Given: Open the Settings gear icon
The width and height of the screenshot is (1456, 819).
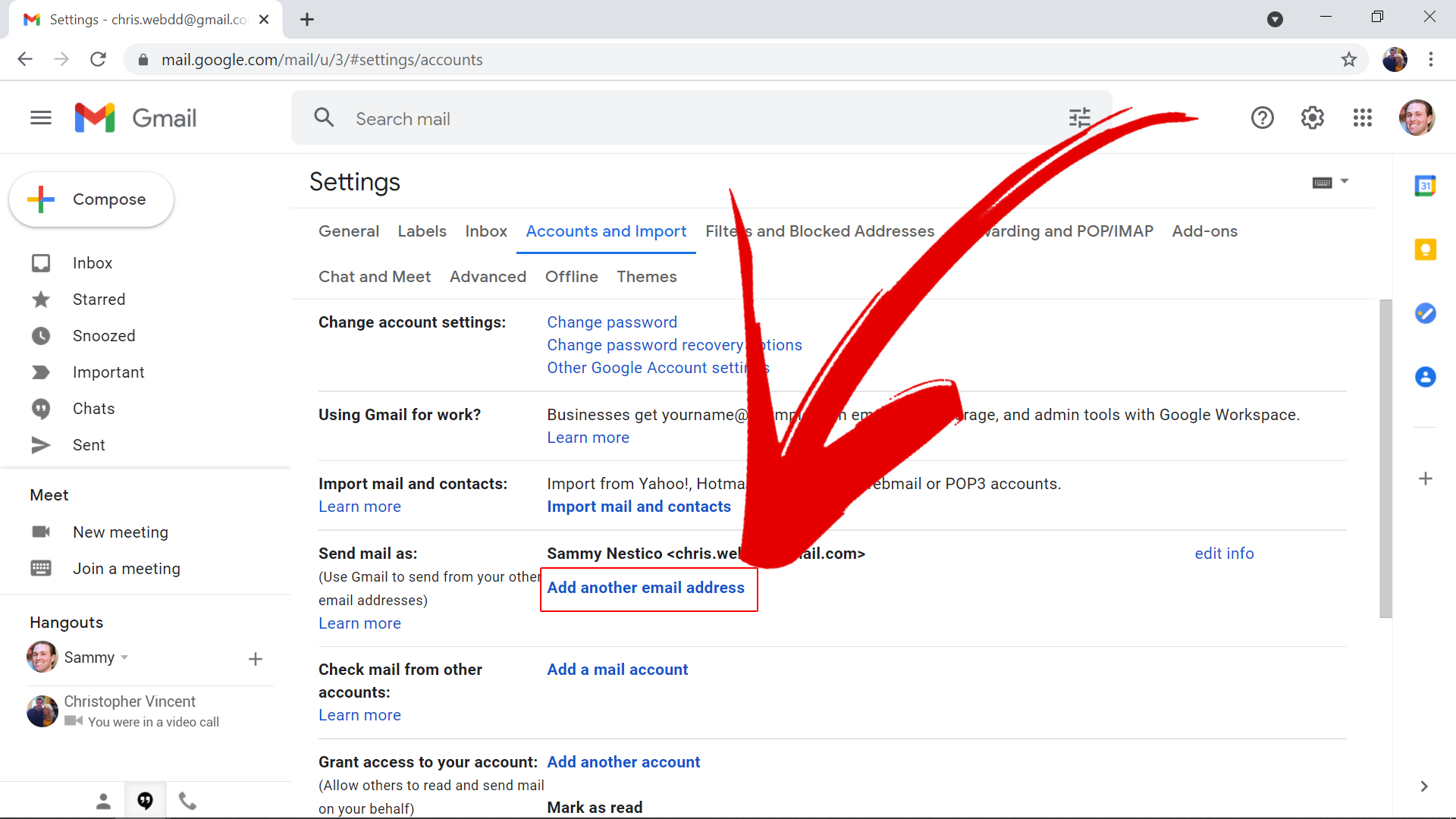Looking at the screenshot, I should 1312,118.
